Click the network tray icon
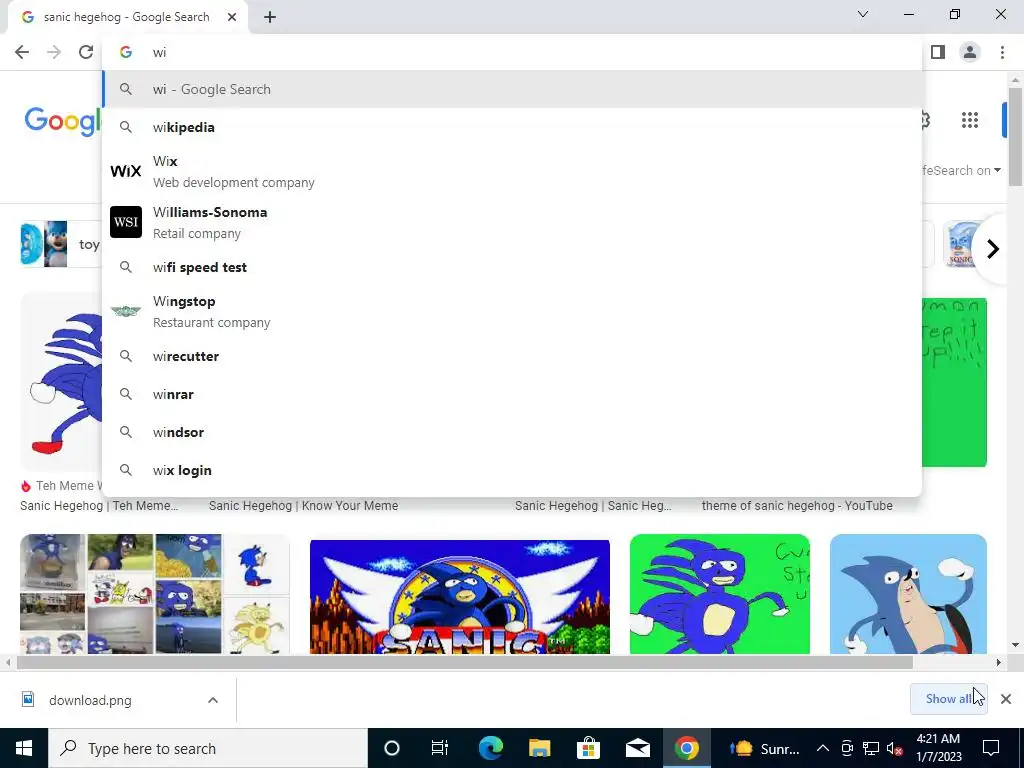Image resolution: width=1024 pixels, height=768 pixels. [x=871, y=748]
